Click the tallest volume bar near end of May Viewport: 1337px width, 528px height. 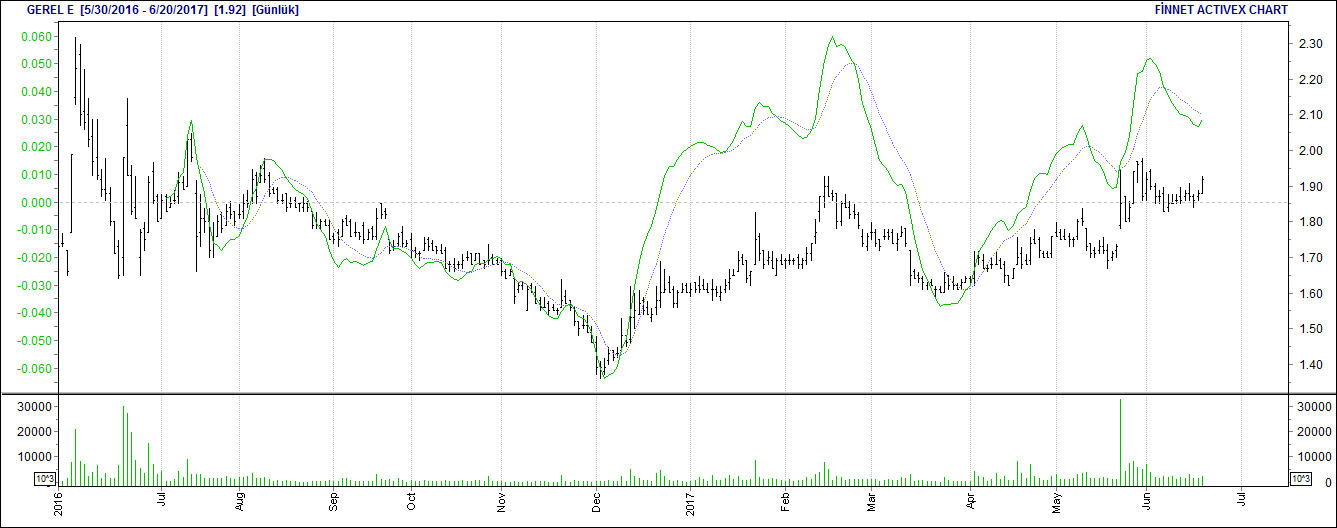[1120, 443]
